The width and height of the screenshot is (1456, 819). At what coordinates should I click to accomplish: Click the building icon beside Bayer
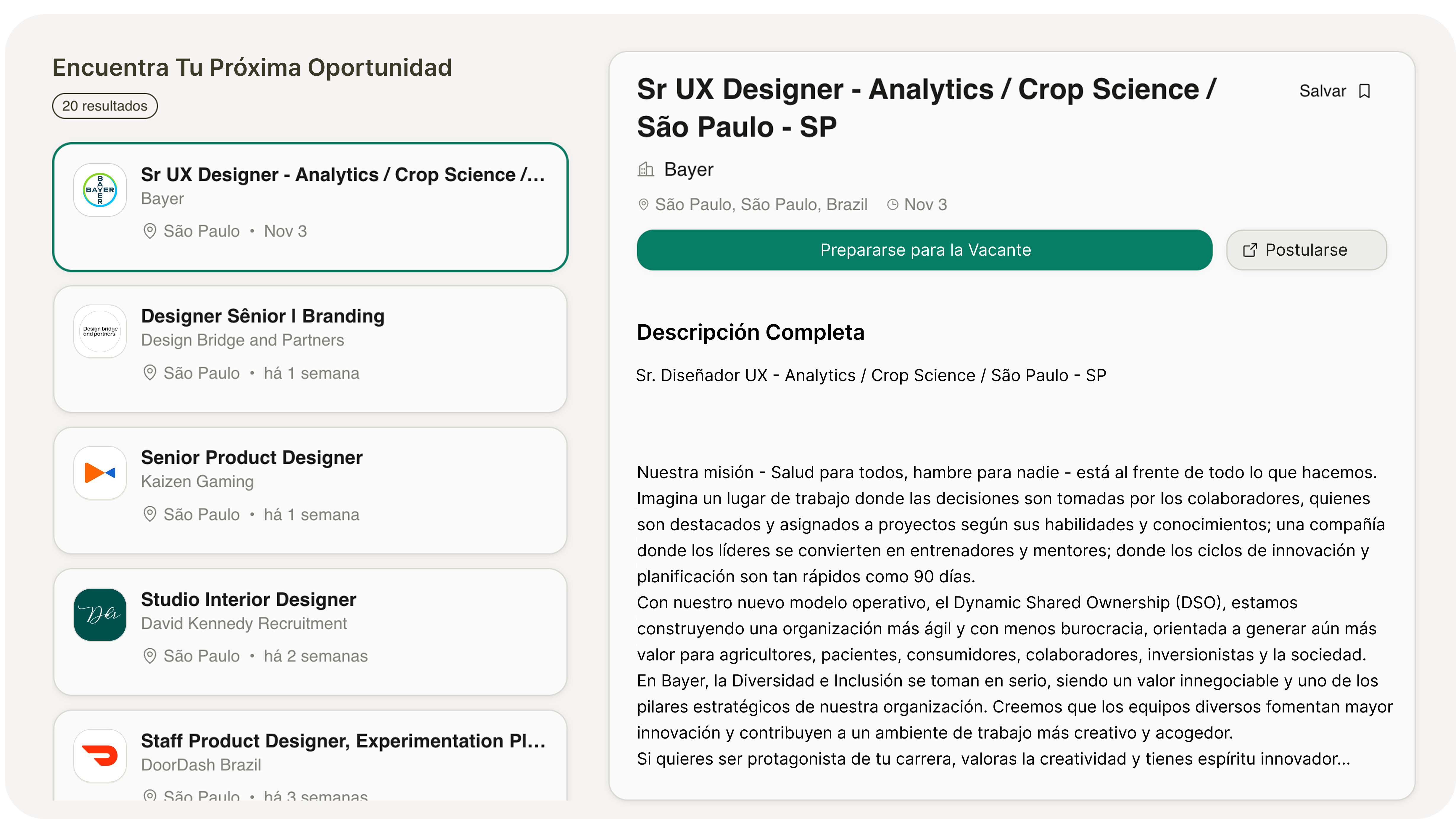click(645, 169)
